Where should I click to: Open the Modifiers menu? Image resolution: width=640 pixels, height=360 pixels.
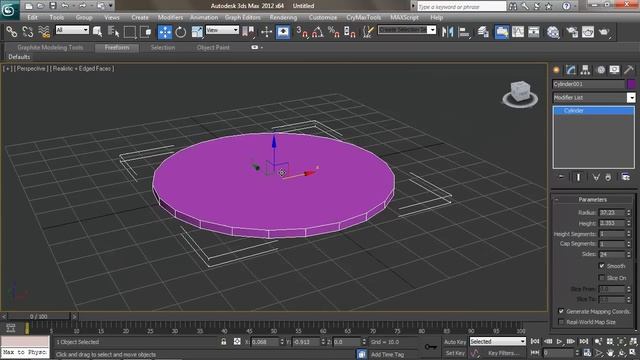coord(170,18)
